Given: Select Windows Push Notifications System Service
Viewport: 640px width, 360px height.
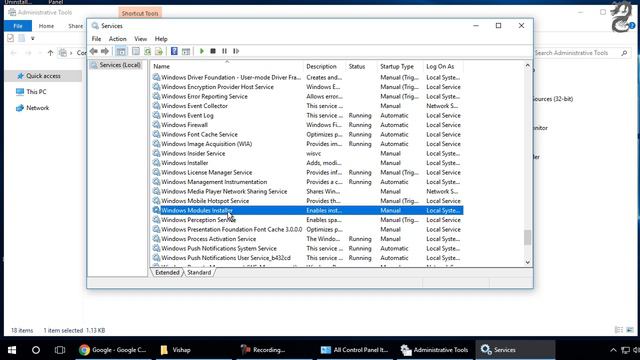Looking at the screenshot, I should (x=307, y=248).
